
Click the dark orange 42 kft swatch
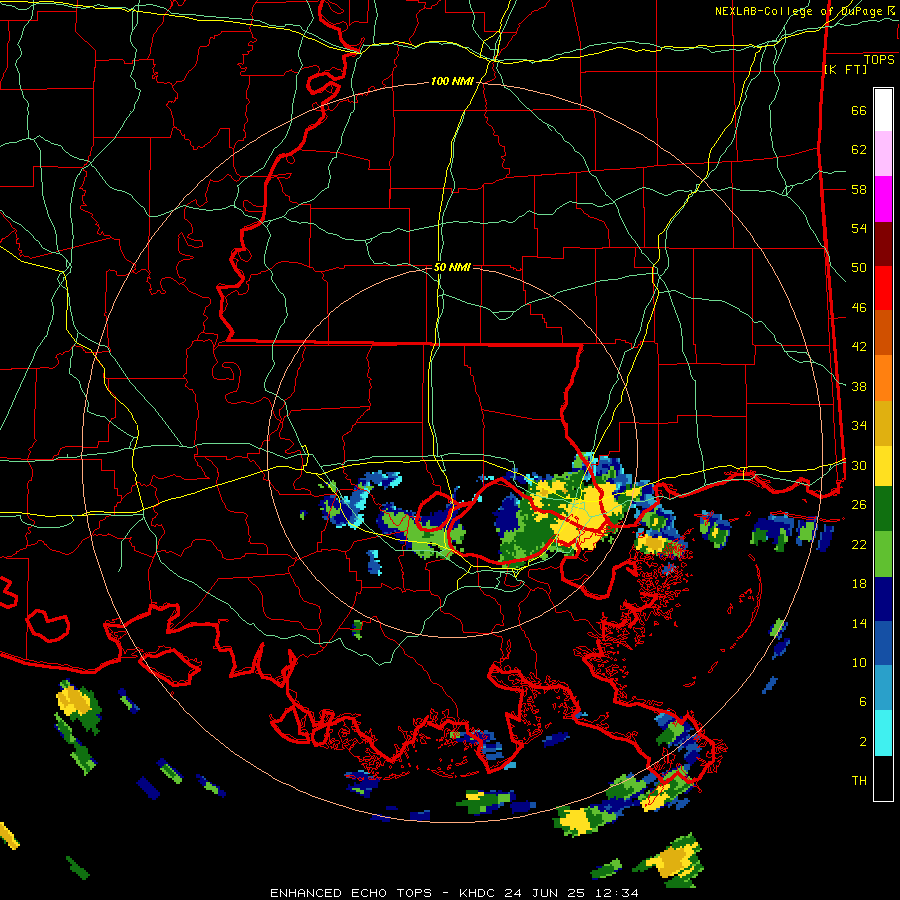tap(883, 332)
